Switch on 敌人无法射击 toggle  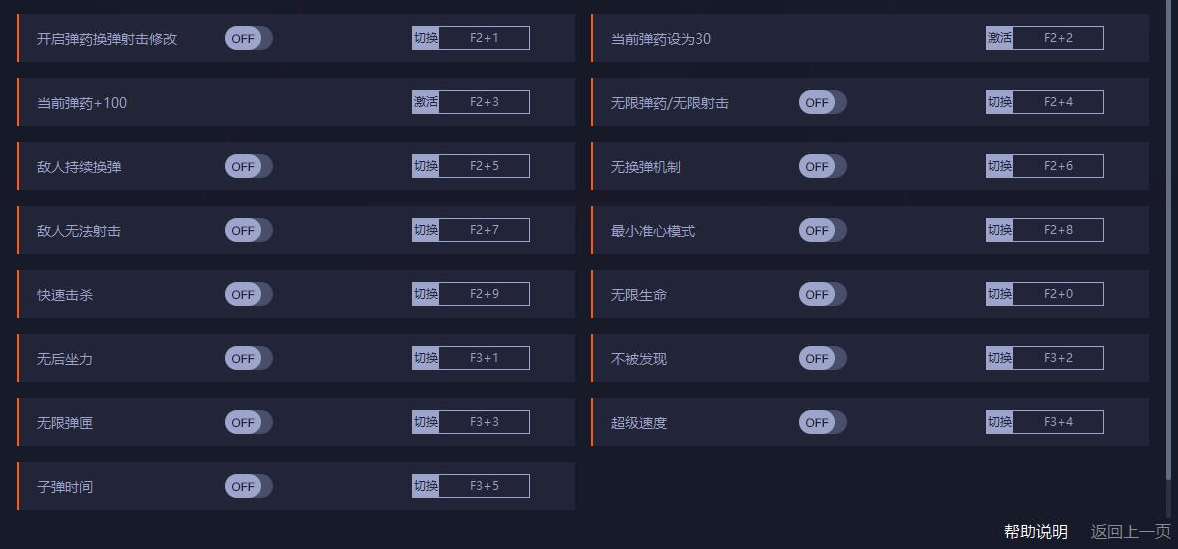pyautogui.click(x=248, y=230)
